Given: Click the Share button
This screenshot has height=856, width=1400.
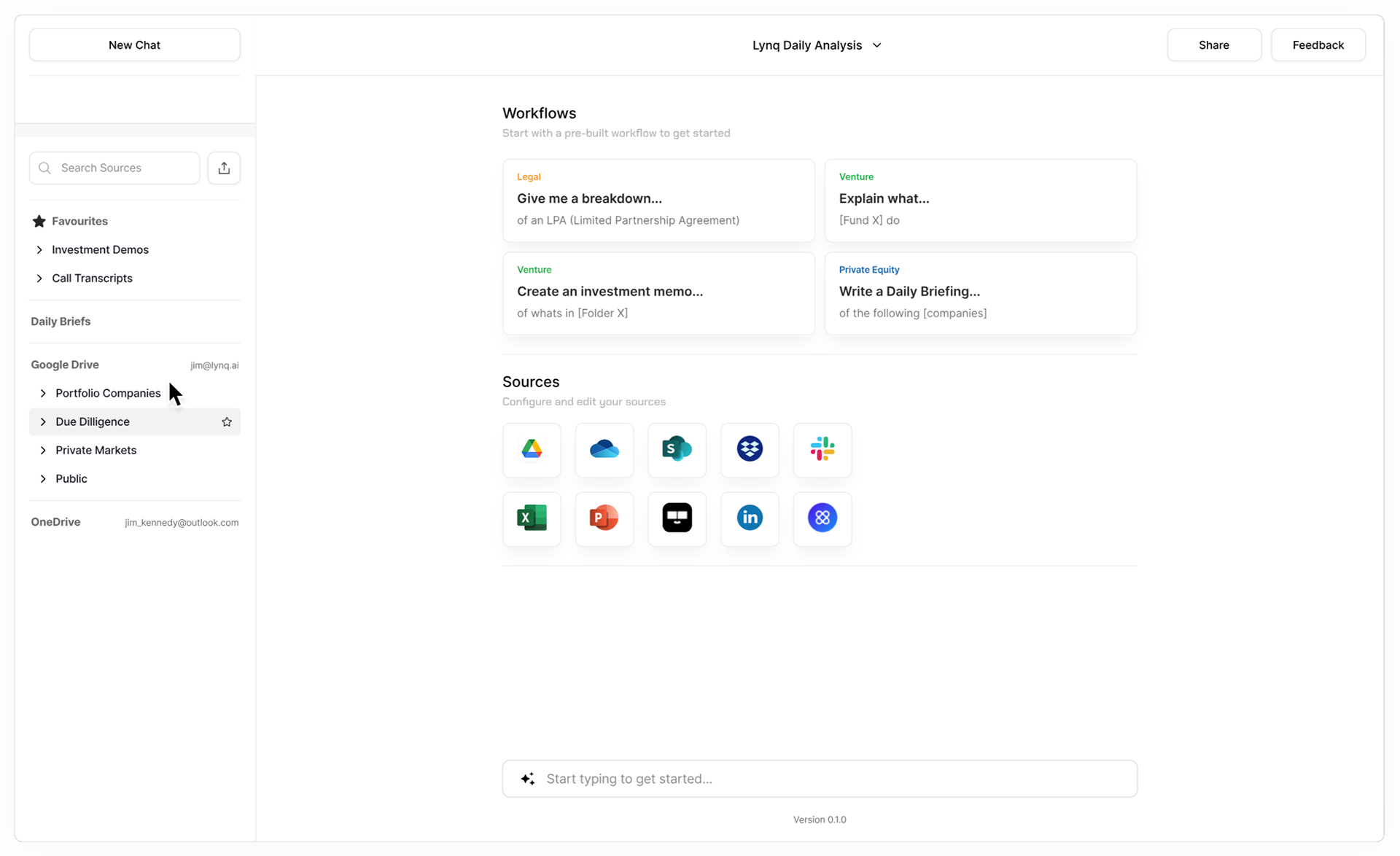Looking at the screenshot, I should tap(1214, 45).
